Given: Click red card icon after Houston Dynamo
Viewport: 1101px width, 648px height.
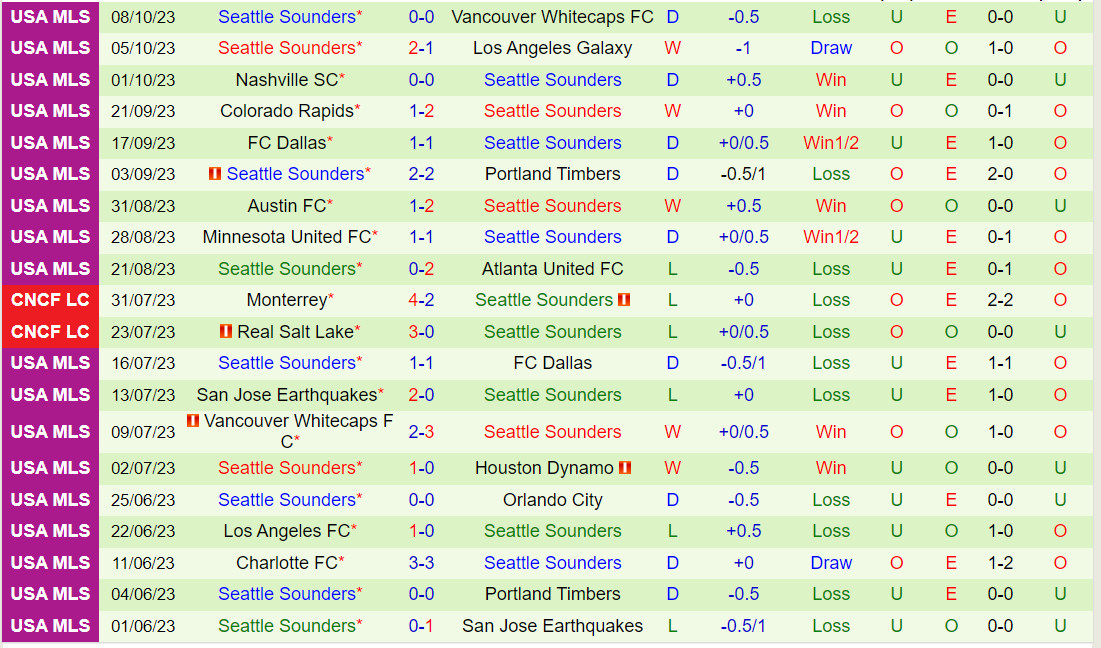Looking at the screenshot, I should point(624,468).
